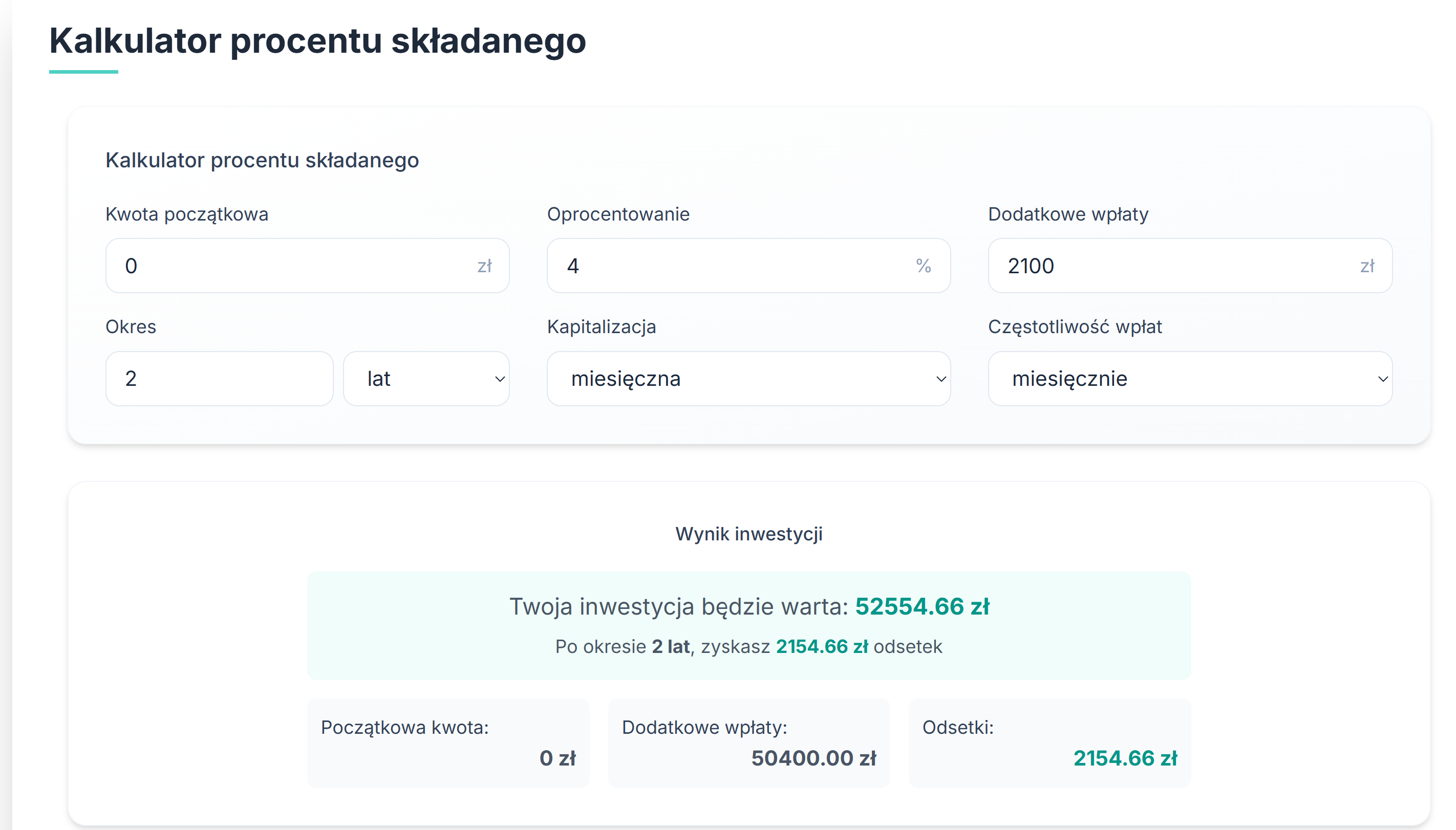The image size is (1456, 830).
Task: Click the 'Wynik inwestycji' results heading
Action: point(748,534)
